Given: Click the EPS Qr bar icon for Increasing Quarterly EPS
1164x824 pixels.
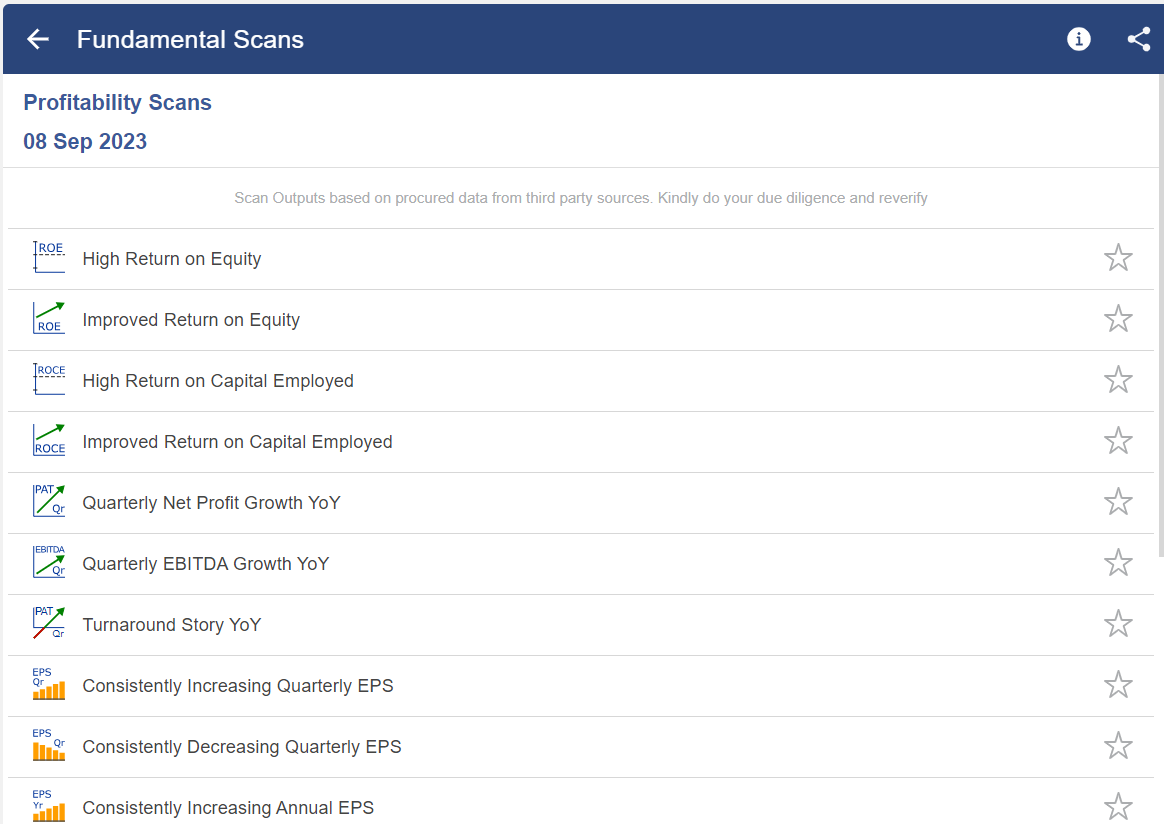Looking at the screenshot, I should [49, 684].
